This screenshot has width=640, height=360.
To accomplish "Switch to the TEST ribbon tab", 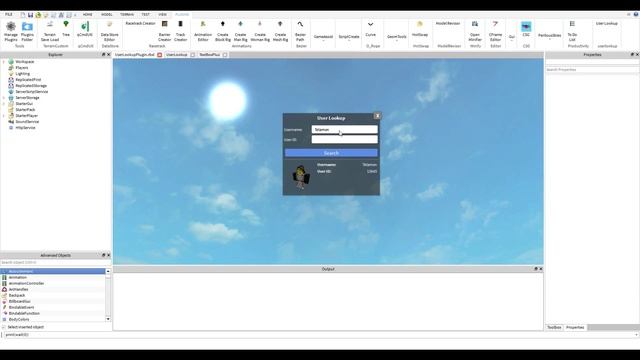I will (145, 15).
